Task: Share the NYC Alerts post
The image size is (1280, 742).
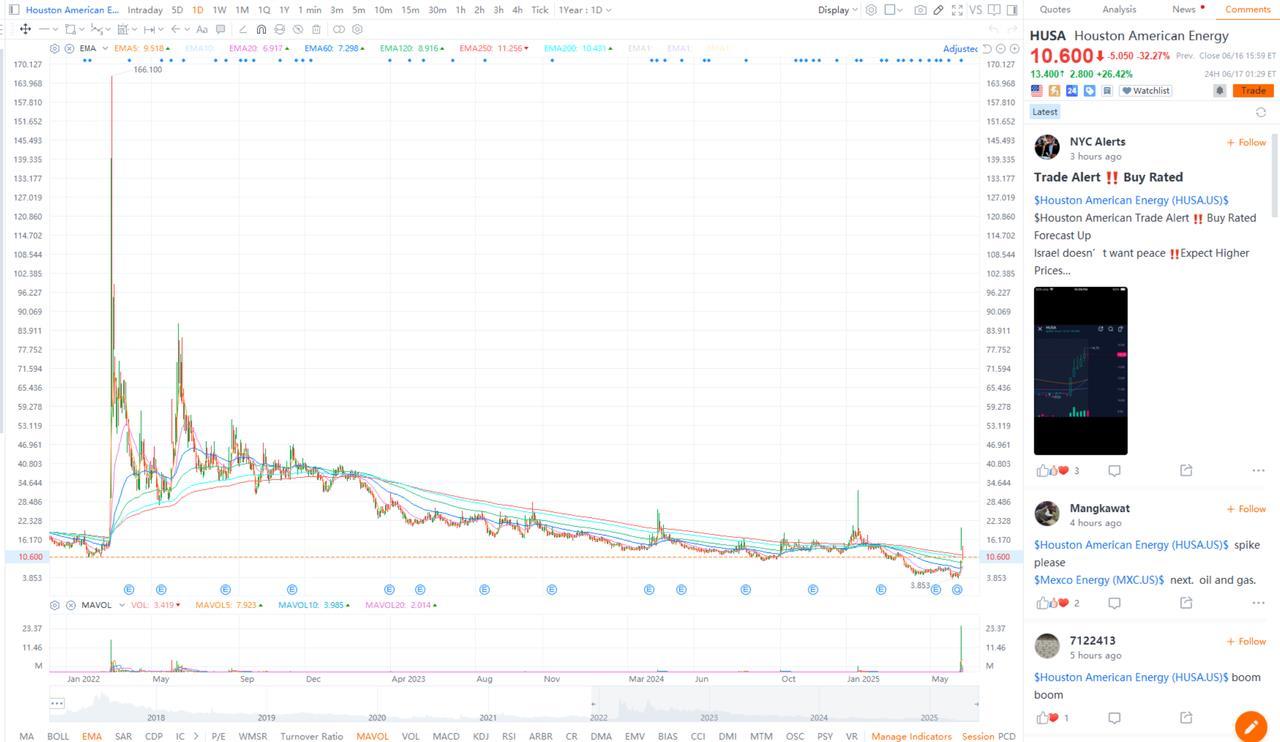Action: point(1186,470)
